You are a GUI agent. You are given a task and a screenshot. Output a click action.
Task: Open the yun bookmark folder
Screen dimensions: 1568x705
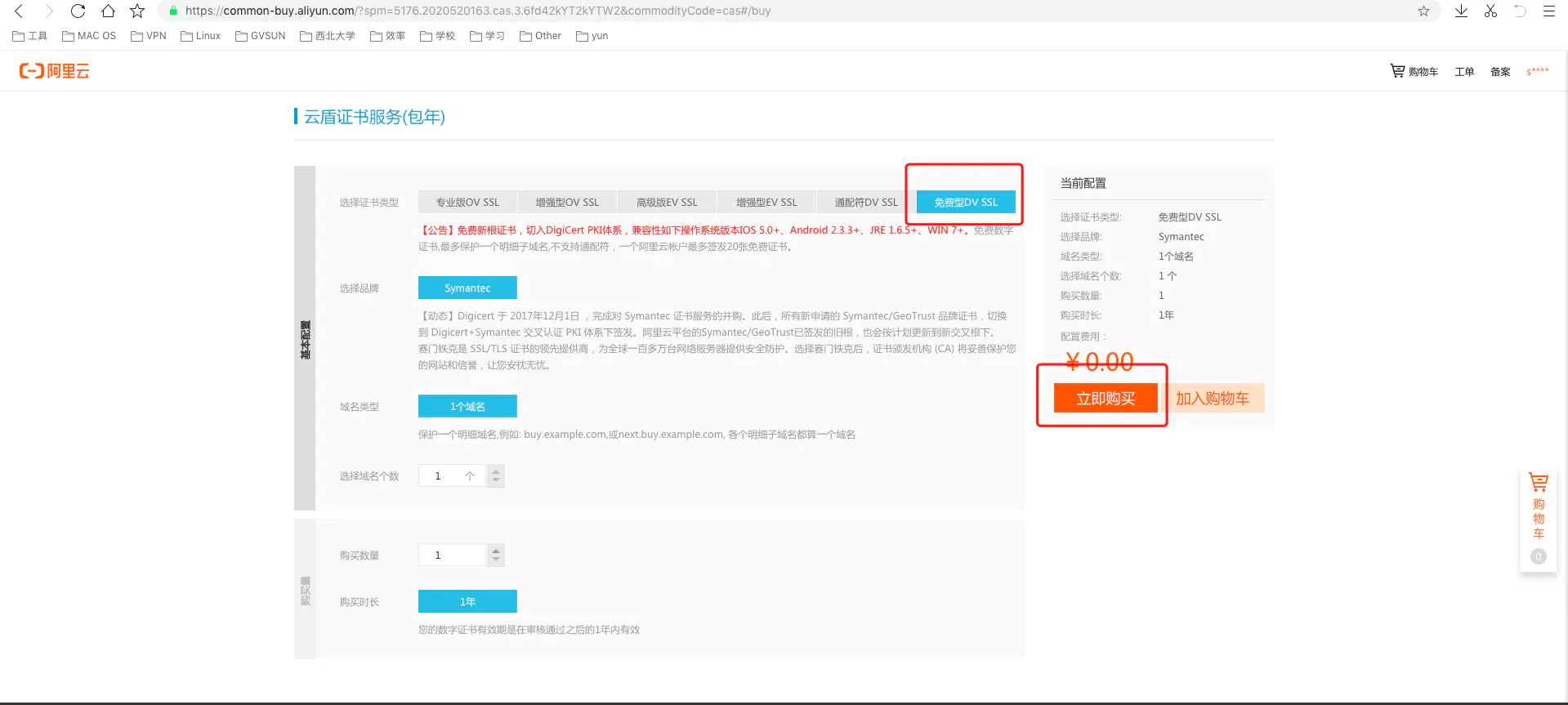pos(592,36)
